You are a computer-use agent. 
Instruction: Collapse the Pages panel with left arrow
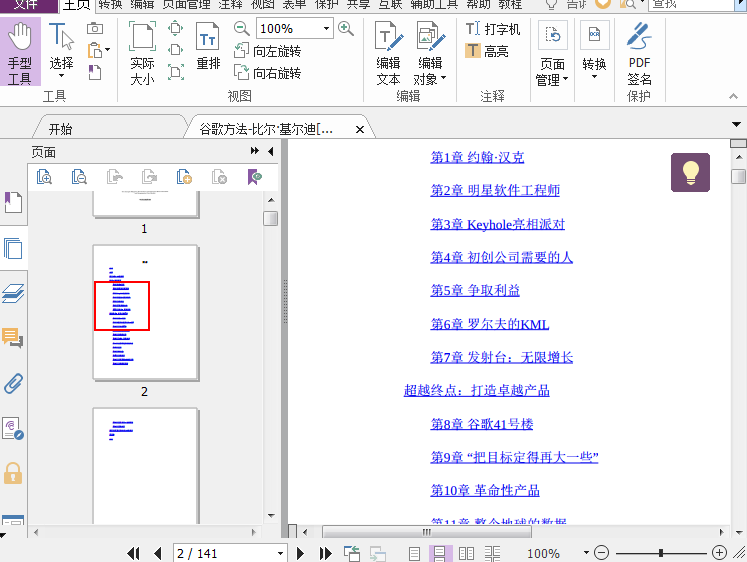coord(271,151)
